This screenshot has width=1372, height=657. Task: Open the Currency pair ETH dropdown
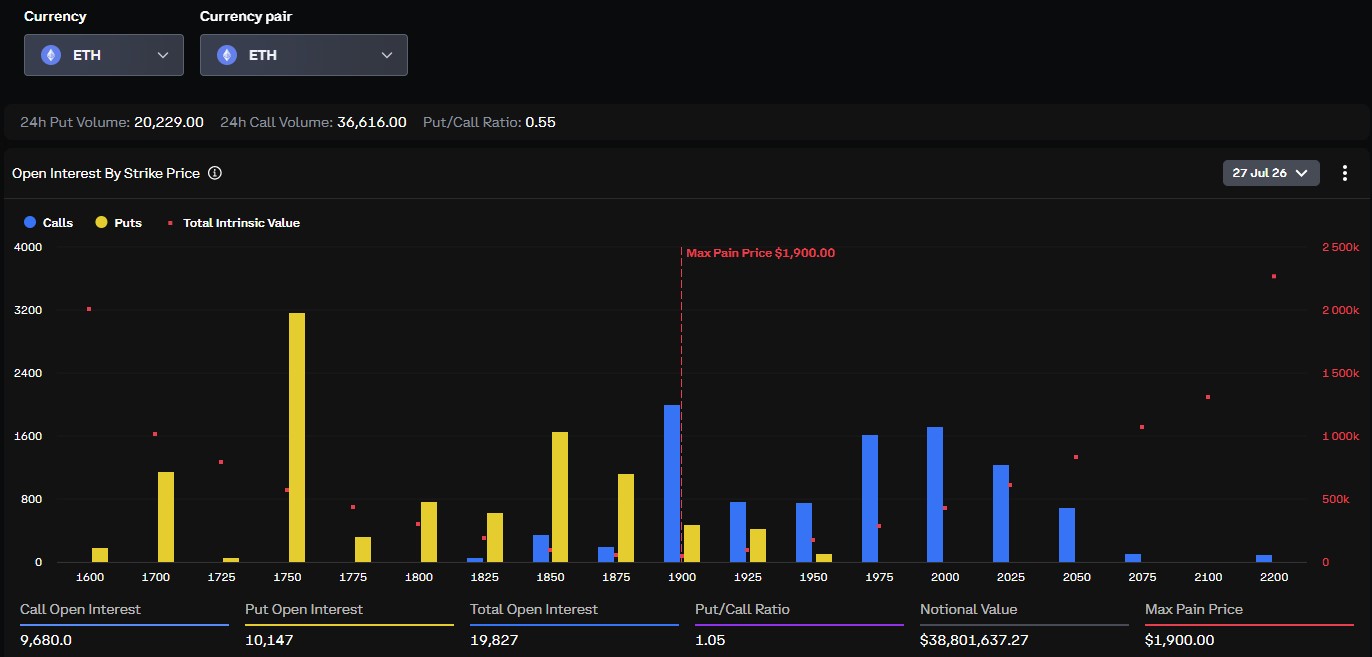(304, 55)
